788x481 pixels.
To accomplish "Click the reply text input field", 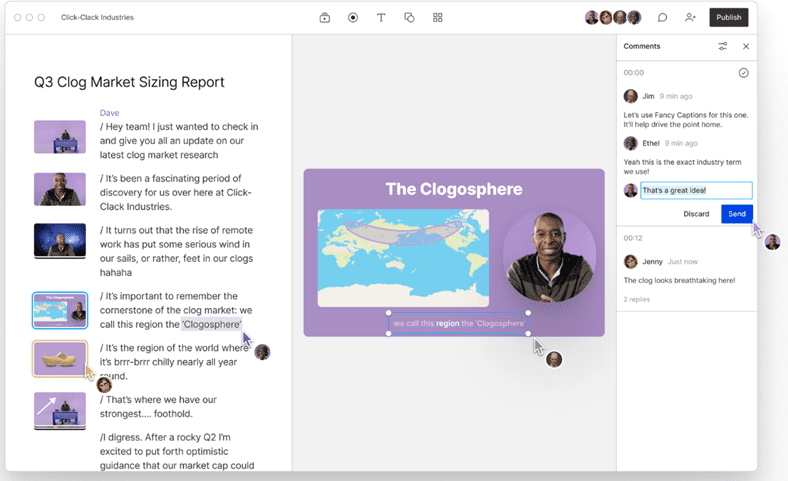I will (695, 190).
